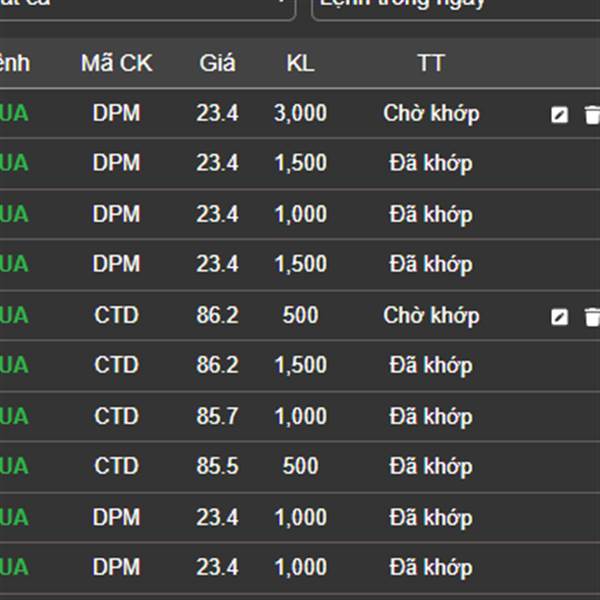Click "Chờ khớp" status on CTD order
600x600 pixels.
click(x=431, y=315)
